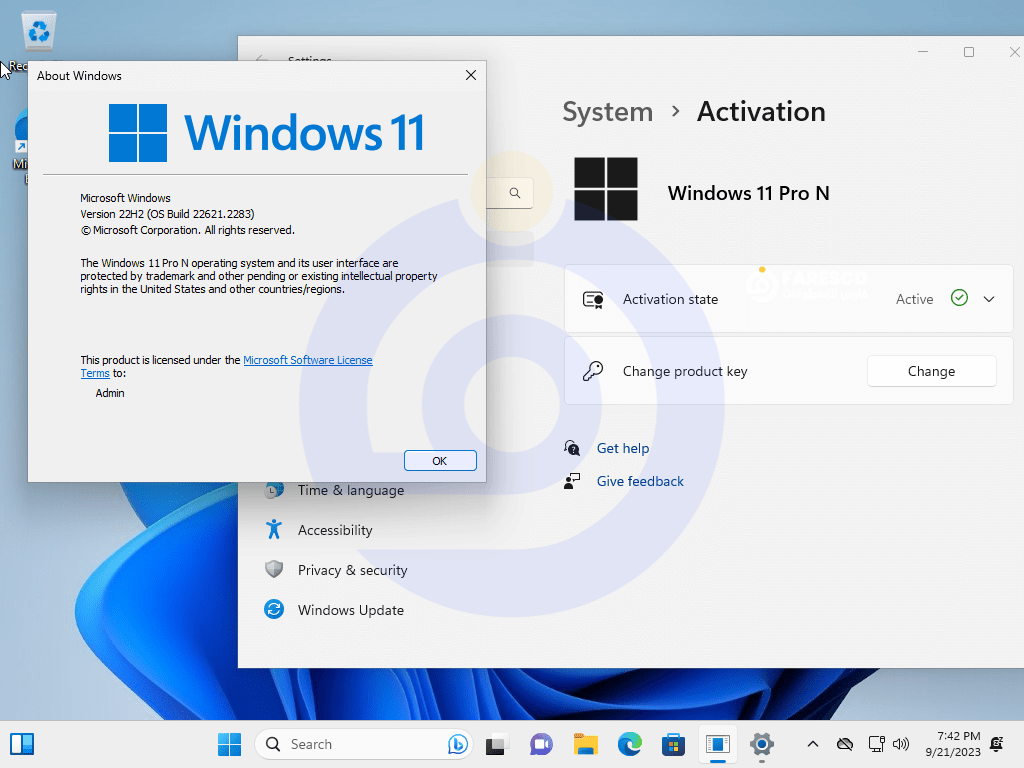Open the clock showing 7:42 PM

tap(953, 744)
